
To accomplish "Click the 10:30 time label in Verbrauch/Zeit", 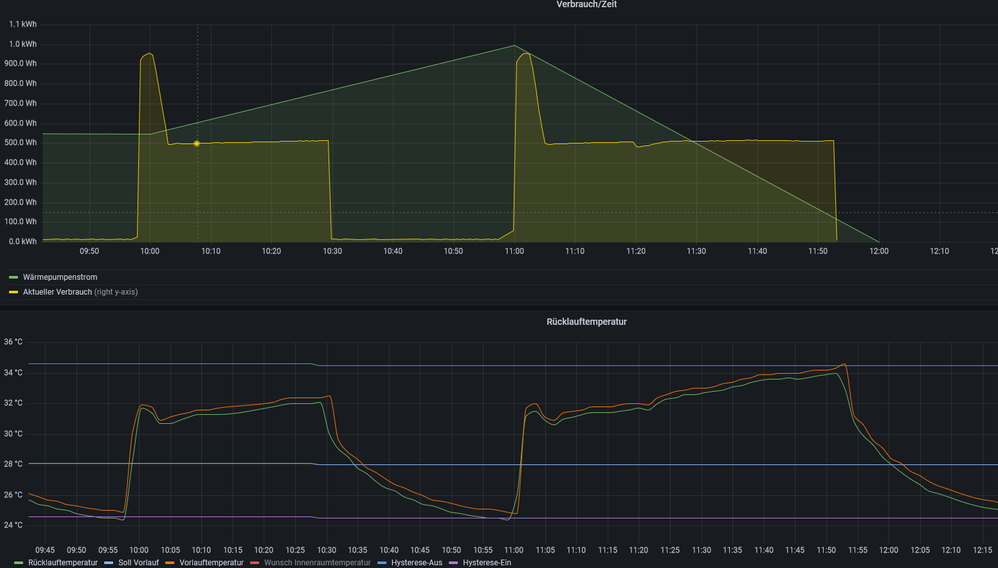I will pos(332,251).
